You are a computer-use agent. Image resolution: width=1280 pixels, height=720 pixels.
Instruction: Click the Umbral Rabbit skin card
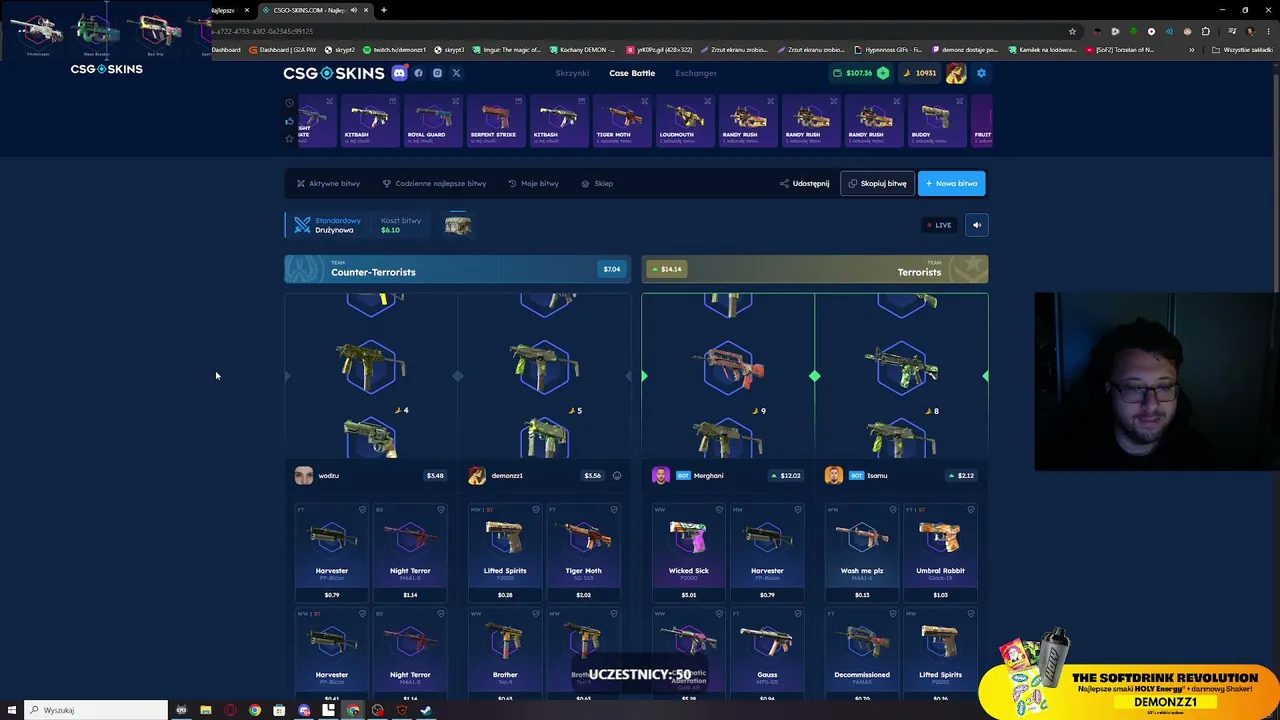pos(940,553)
